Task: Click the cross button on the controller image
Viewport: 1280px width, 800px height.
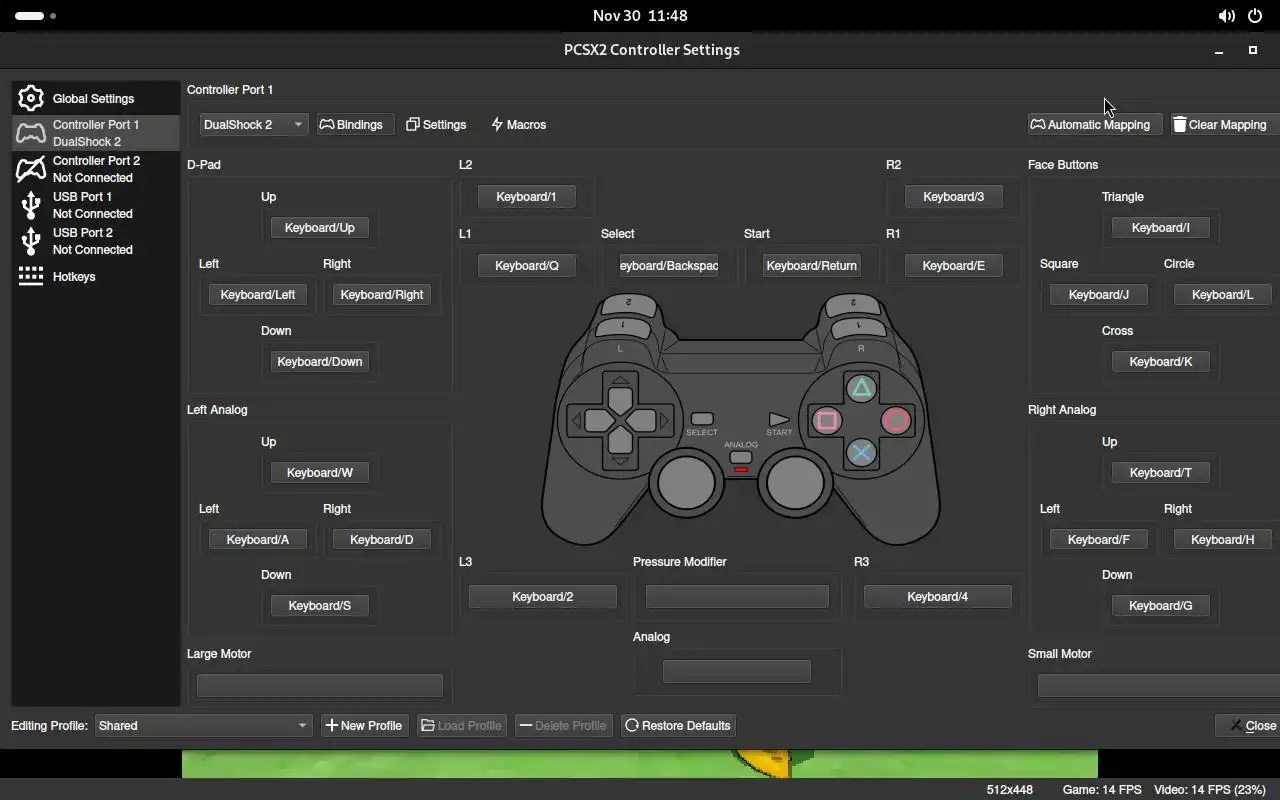Action: pyautogui.click(x=861, y=454)
